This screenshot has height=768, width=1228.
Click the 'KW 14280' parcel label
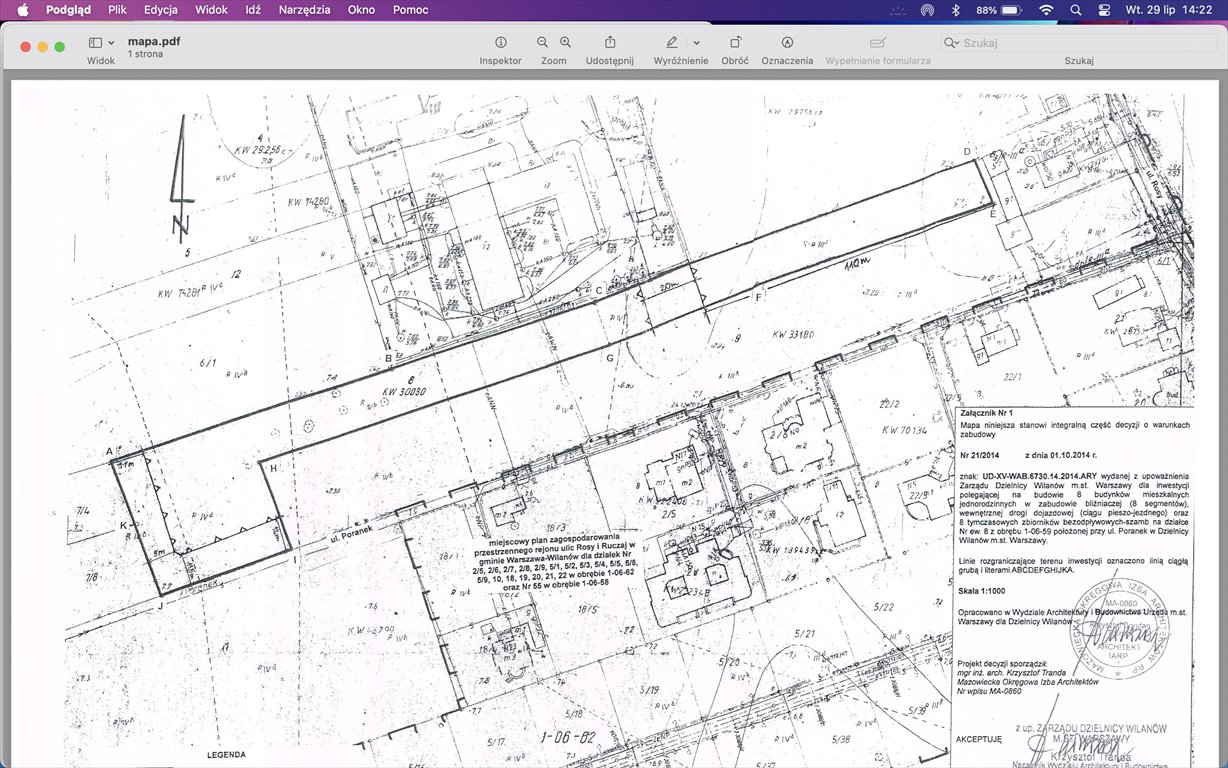click(x=308, y=201)
